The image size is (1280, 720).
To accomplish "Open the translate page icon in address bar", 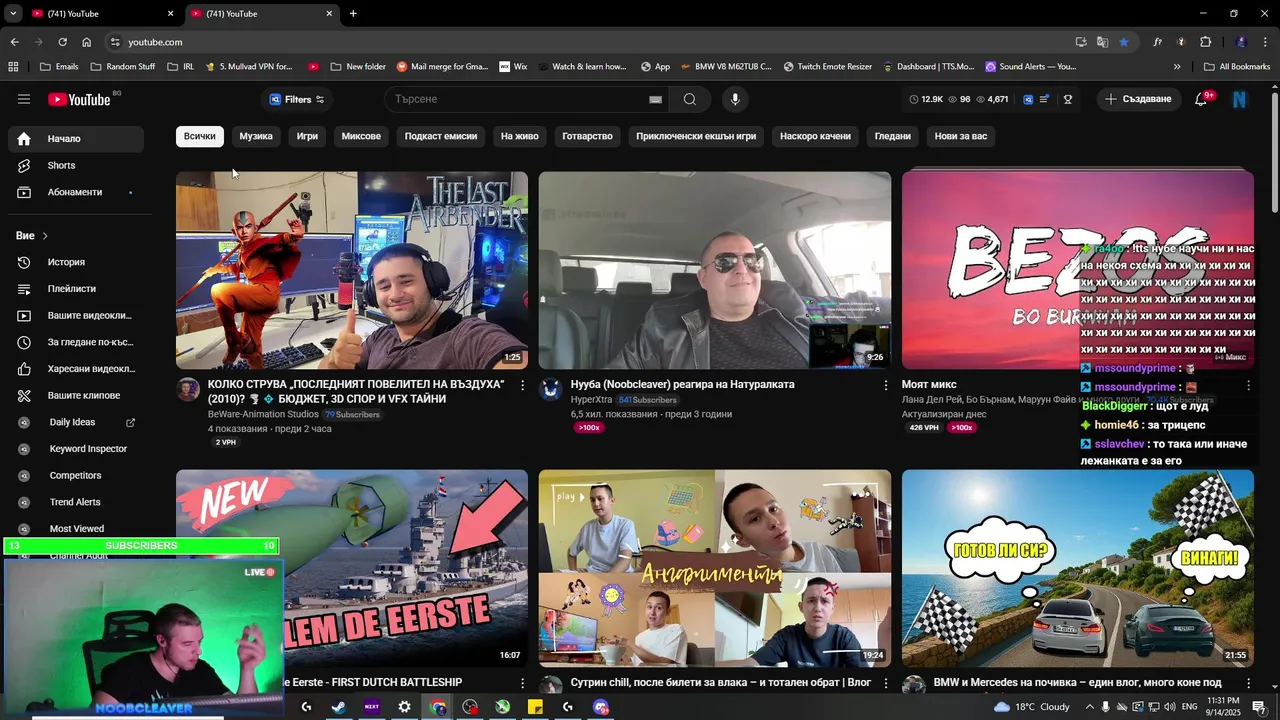I will (1102, 42).
